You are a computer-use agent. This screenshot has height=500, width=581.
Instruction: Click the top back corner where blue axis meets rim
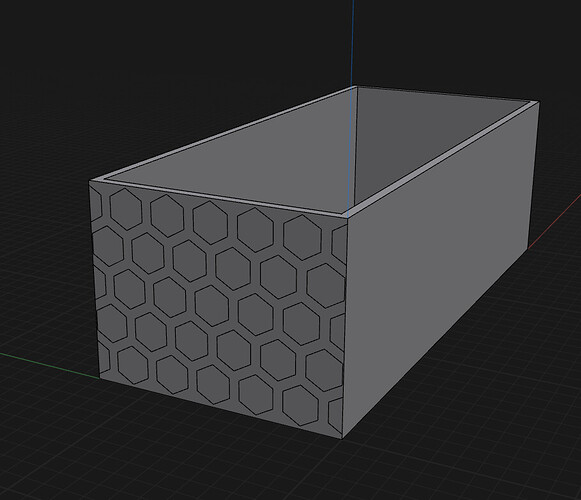(x=355, y=87)
